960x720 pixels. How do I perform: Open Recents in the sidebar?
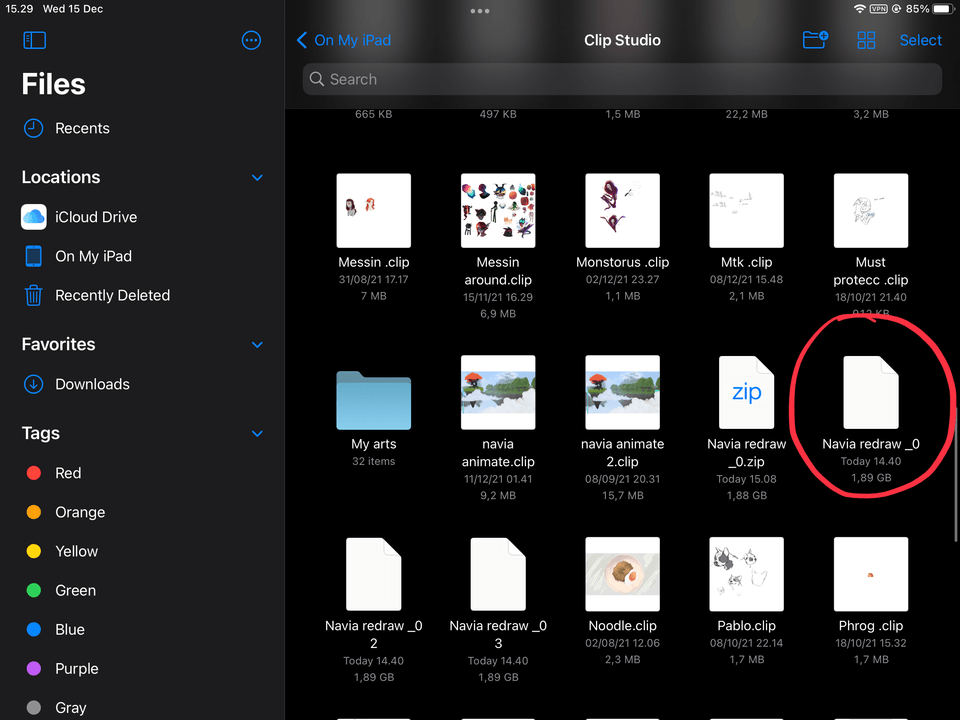click(82, 128)
